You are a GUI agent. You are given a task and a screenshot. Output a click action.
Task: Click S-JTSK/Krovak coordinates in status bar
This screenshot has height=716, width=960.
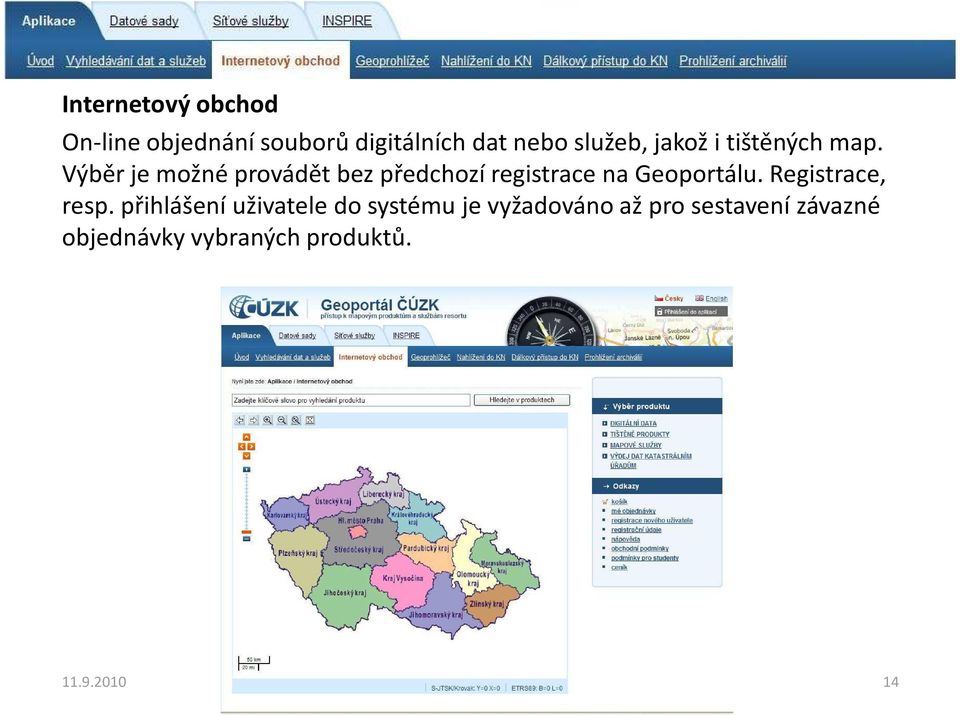pos(466,688)
